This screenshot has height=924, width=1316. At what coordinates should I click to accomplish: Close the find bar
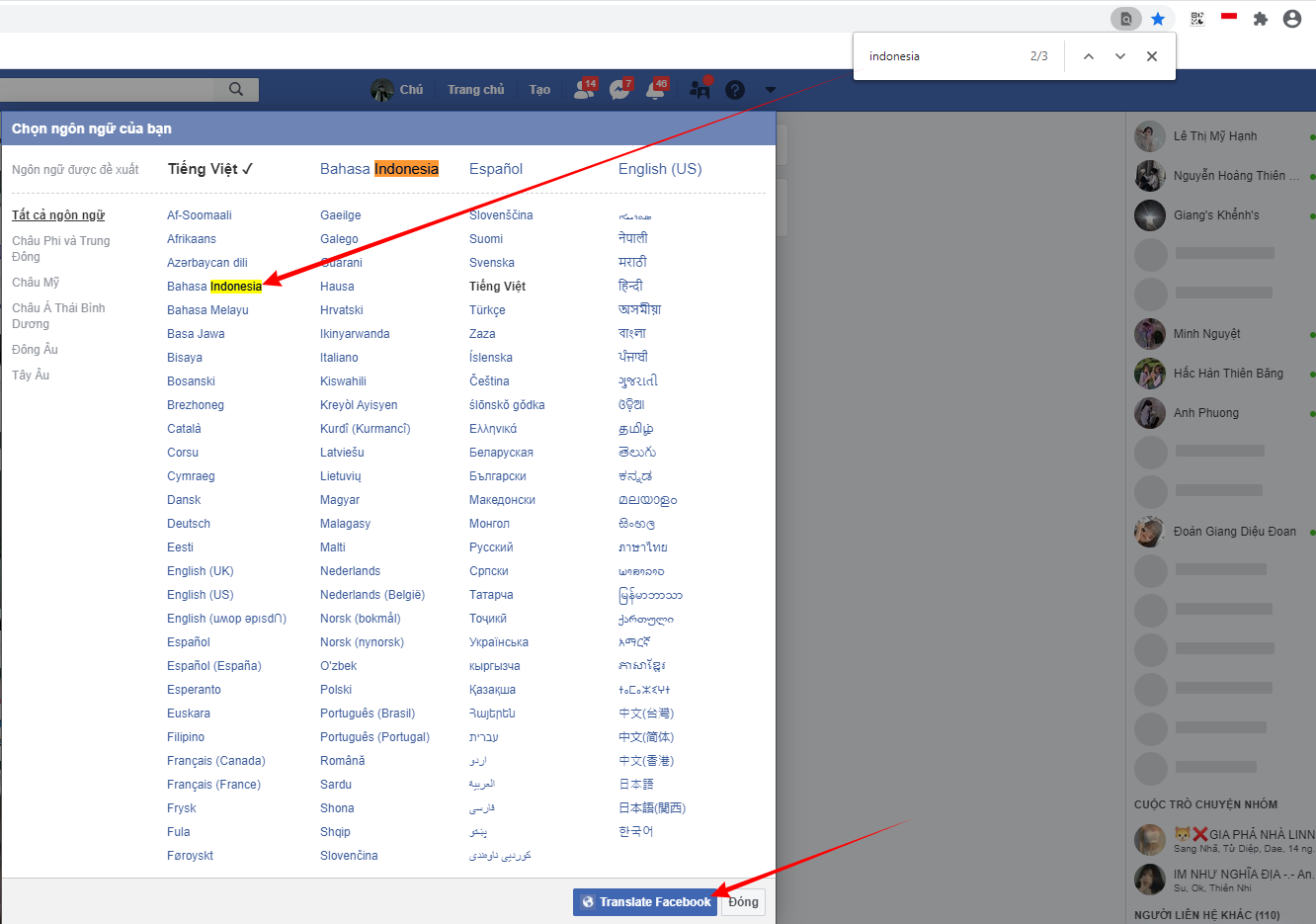1151,56
